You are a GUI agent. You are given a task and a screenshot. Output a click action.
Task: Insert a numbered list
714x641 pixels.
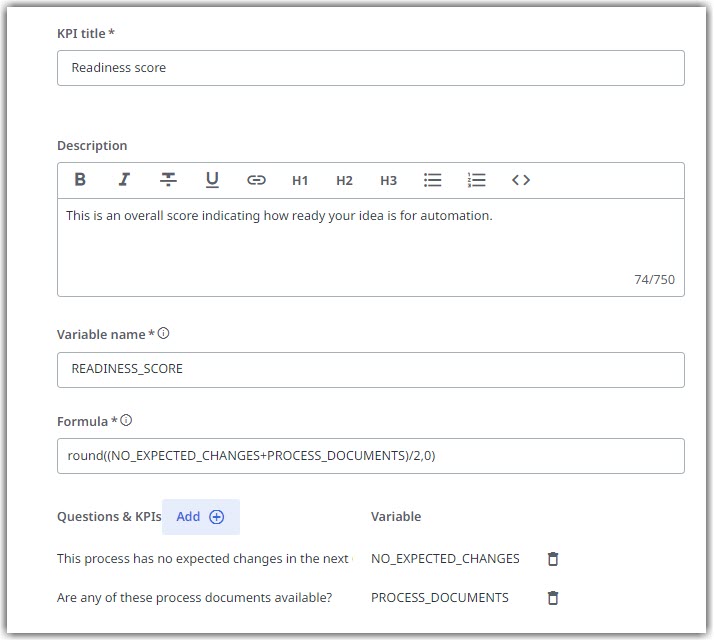pyautogui.click(x=477, y=180)
